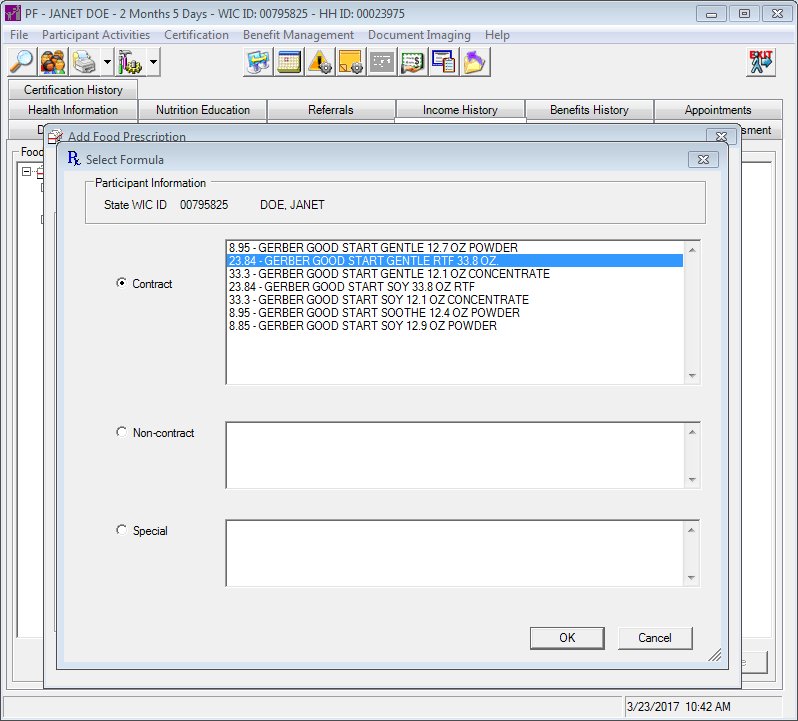Viewport: 798px width, 721px height.
Task: Select Gerber Good Start Soothe 12.4 oz powder
Action: (x=455, y=312)
